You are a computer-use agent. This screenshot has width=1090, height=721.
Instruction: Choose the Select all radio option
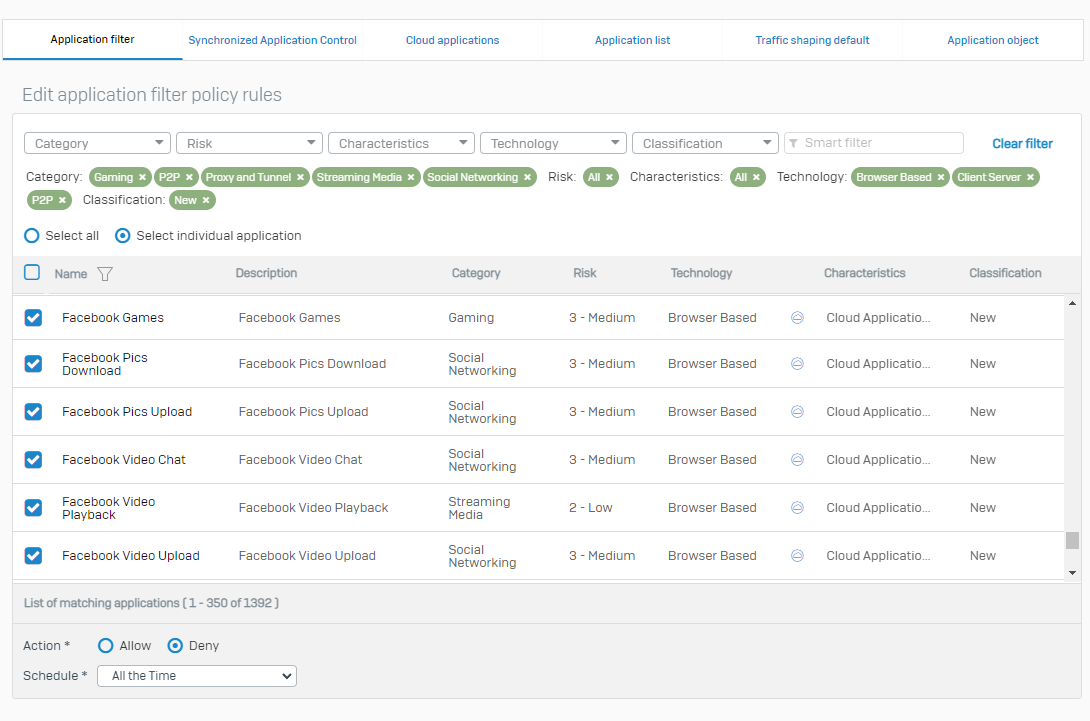(x=31, y=236)
